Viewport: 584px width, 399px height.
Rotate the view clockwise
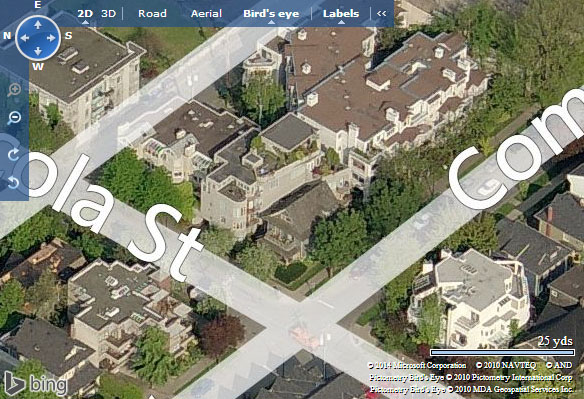click(14, 155)
